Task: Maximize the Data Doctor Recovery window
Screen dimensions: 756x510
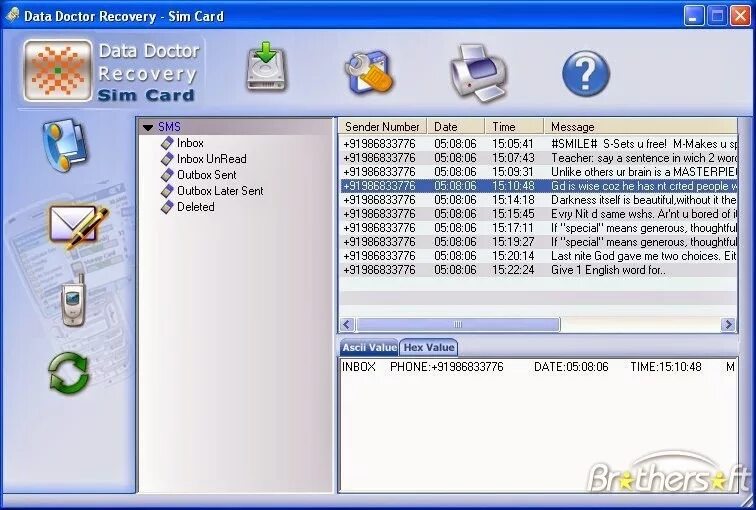Action: coord(716,16)
